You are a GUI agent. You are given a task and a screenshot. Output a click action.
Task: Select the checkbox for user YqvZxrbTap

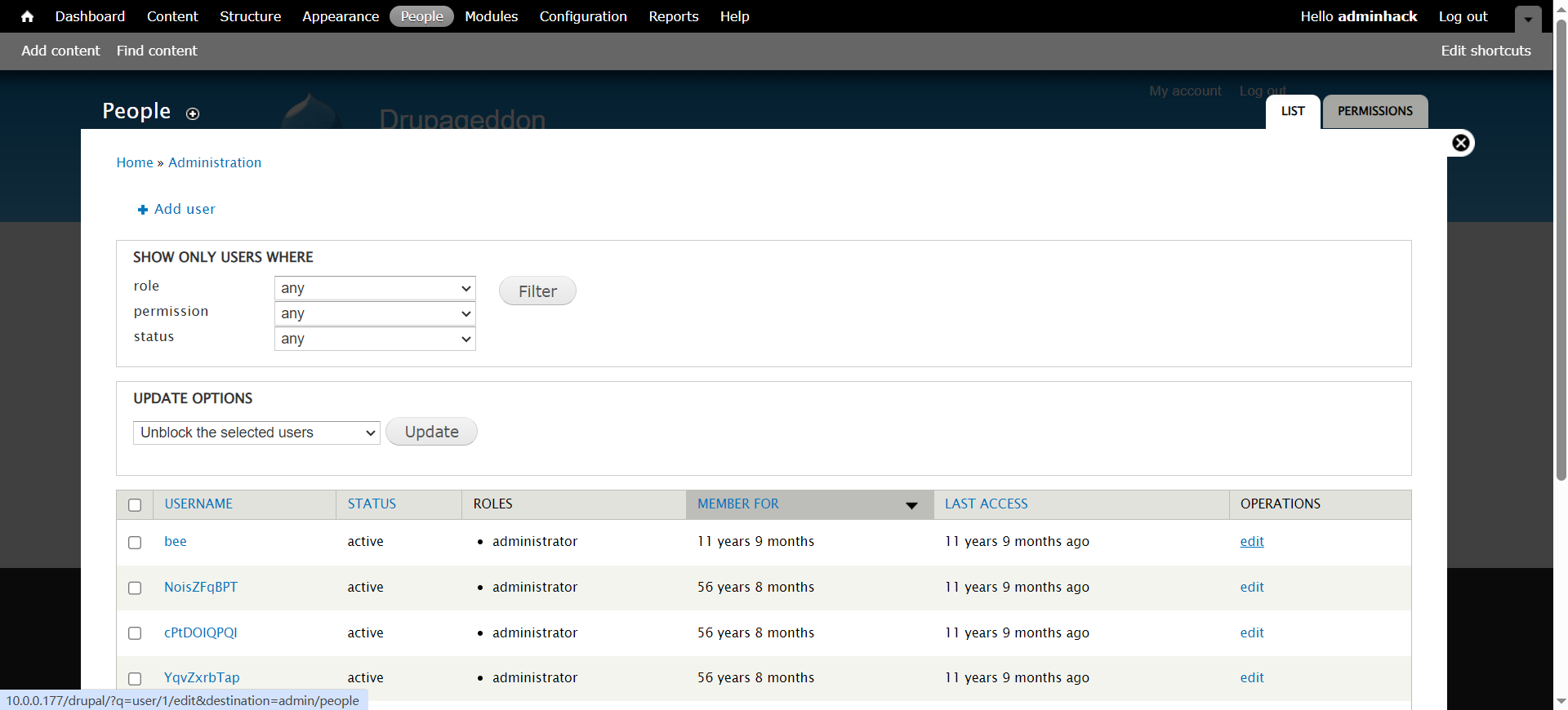pos(135,679)
